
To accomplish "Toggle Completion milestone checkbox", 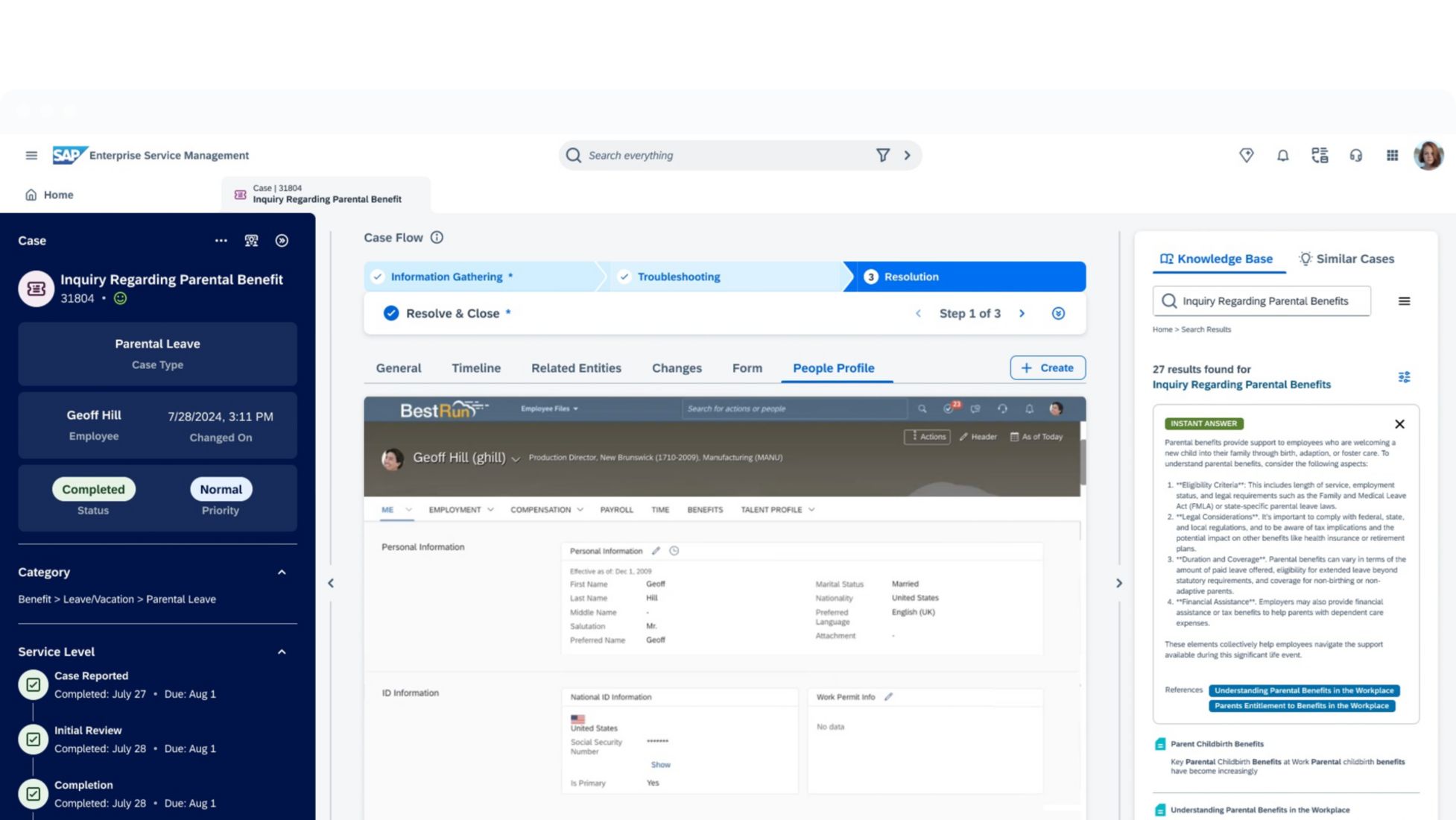I will [x=34, y=794].
